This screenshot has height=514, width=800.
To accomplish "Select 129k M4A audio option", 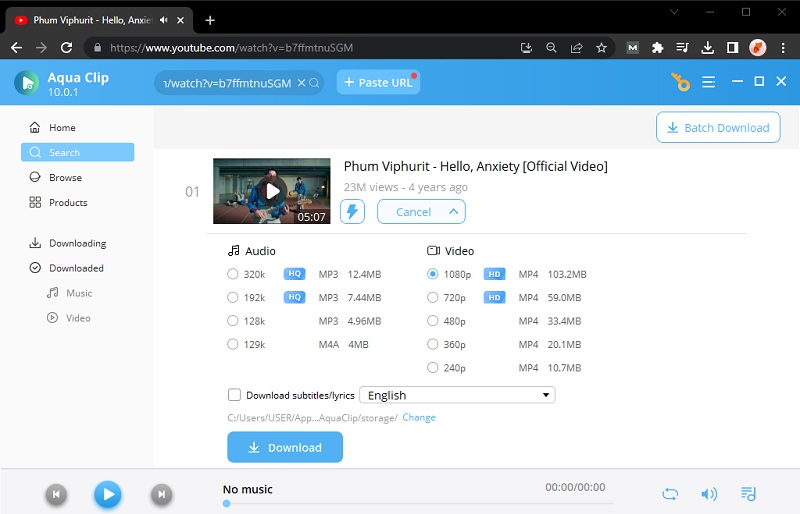I will click(x=233, y=344).
